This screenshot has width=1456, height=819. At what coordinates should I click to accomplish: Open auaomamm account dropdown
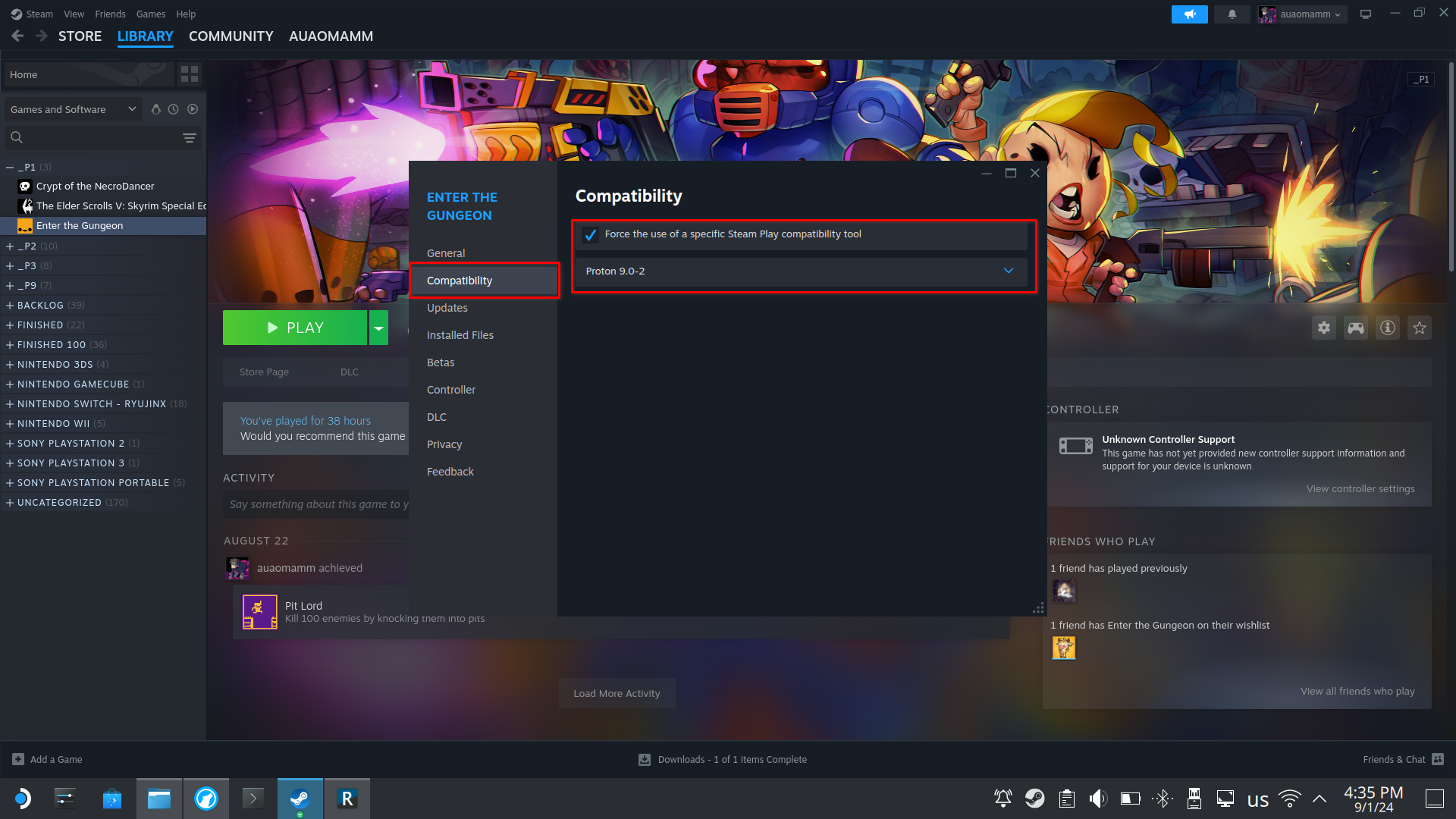1302,14
